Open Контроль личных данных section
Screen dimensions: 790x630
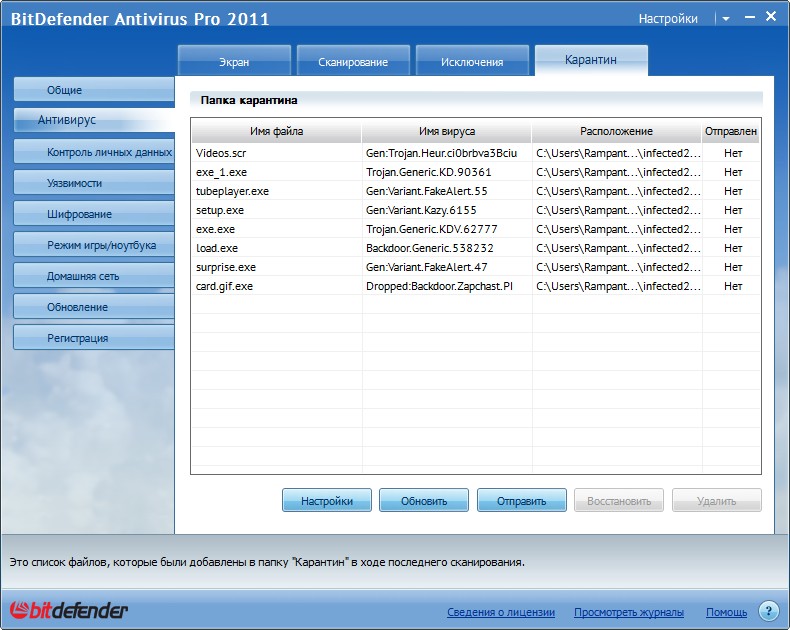tap(94, 152)
